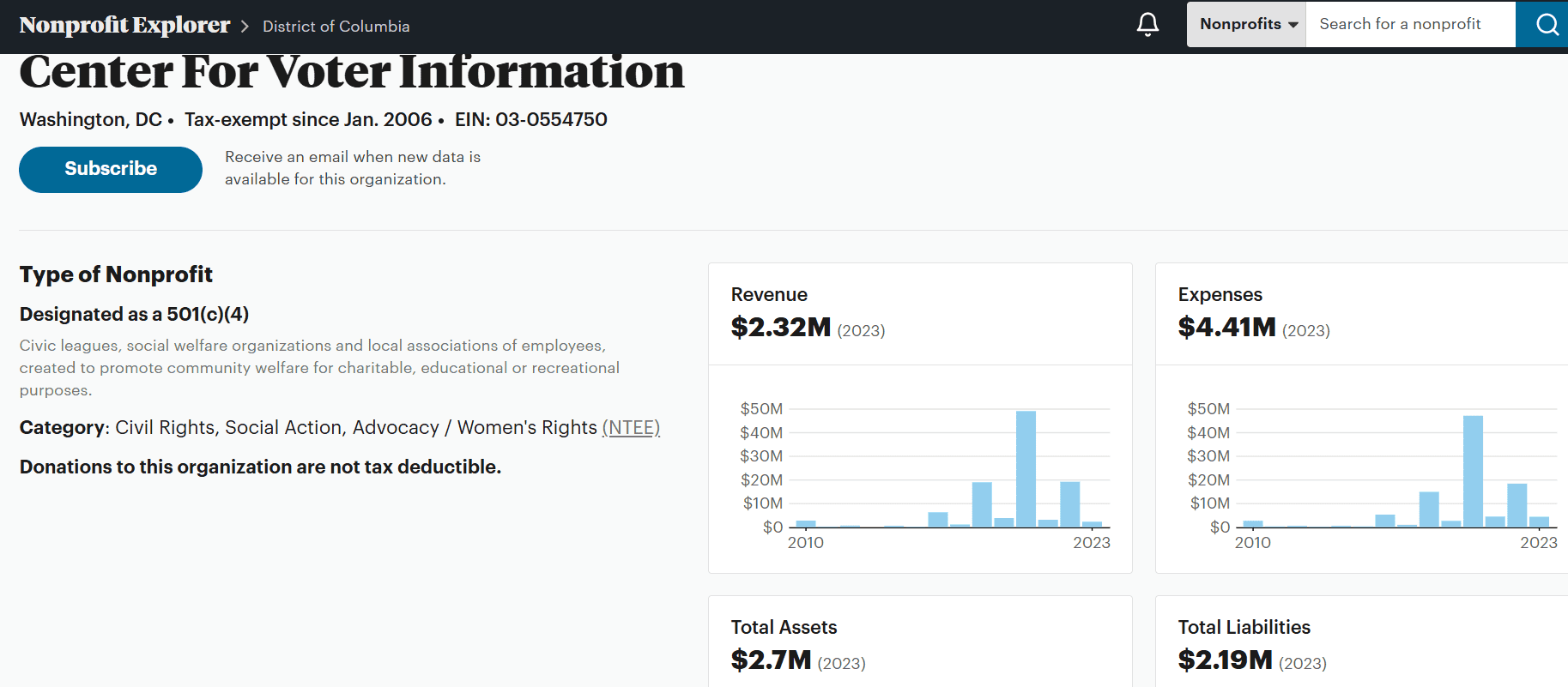Click the 2010 bar in Revenue chart

point(806,523)
